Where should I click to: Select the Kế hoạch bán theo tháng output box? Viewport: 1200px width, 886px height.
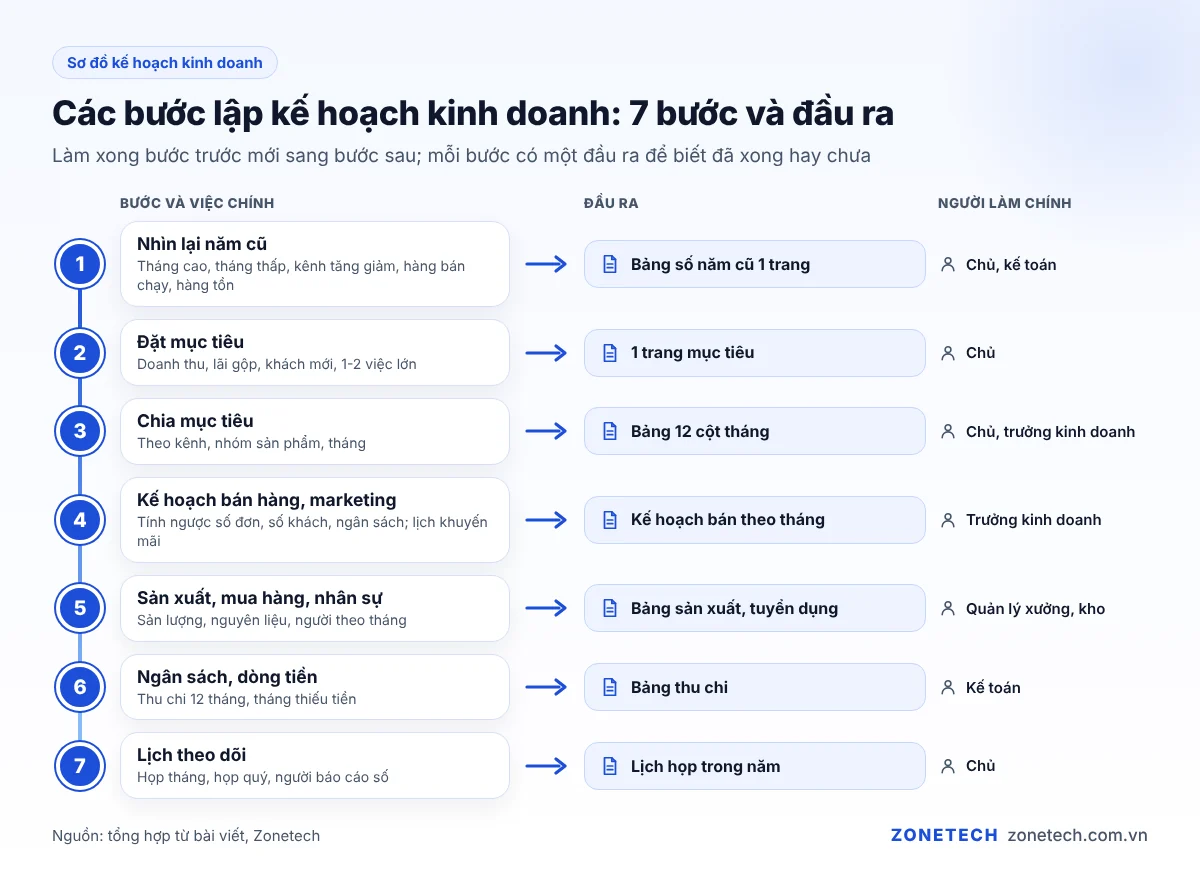tap(755, 520)
